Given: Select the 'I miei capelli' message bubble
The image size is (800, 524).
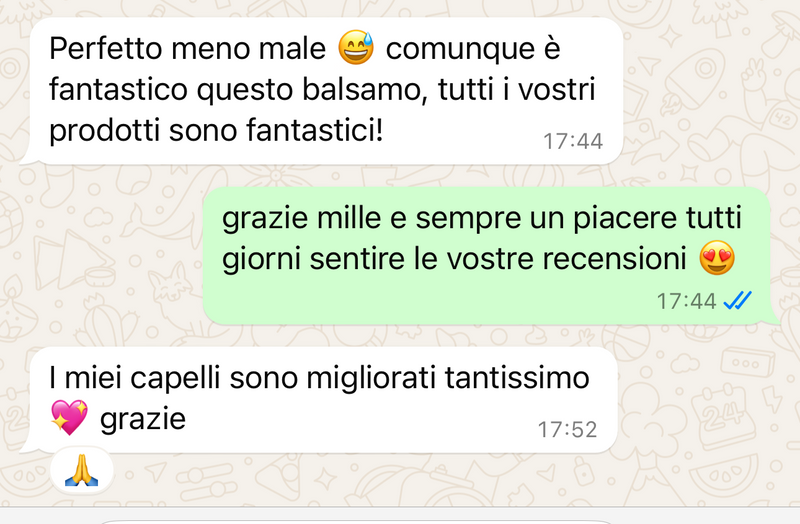Looking at the screenshot, I should 319,400.
